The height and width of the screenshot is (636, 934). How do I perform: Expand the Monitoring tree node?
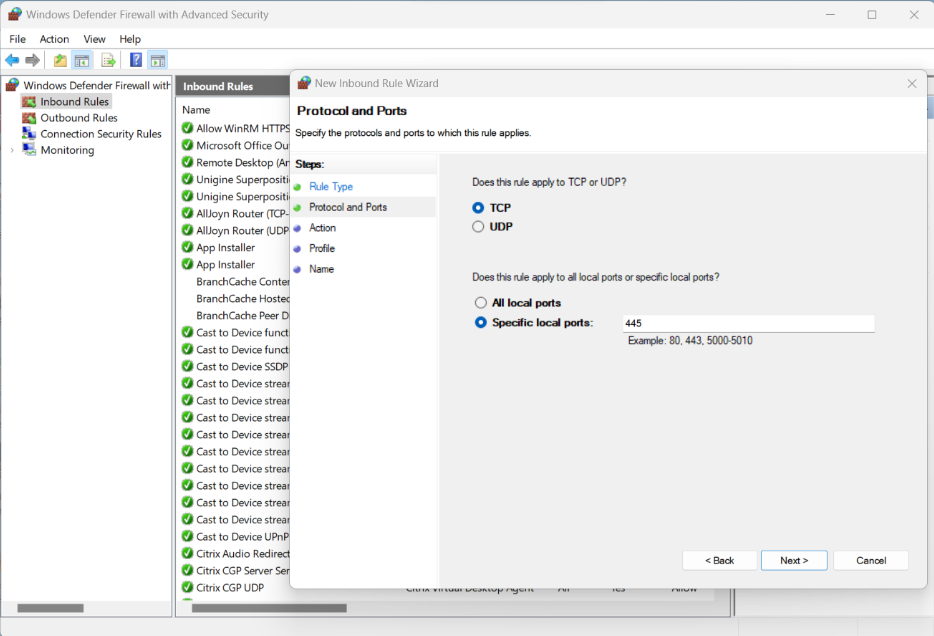point(14,150)
